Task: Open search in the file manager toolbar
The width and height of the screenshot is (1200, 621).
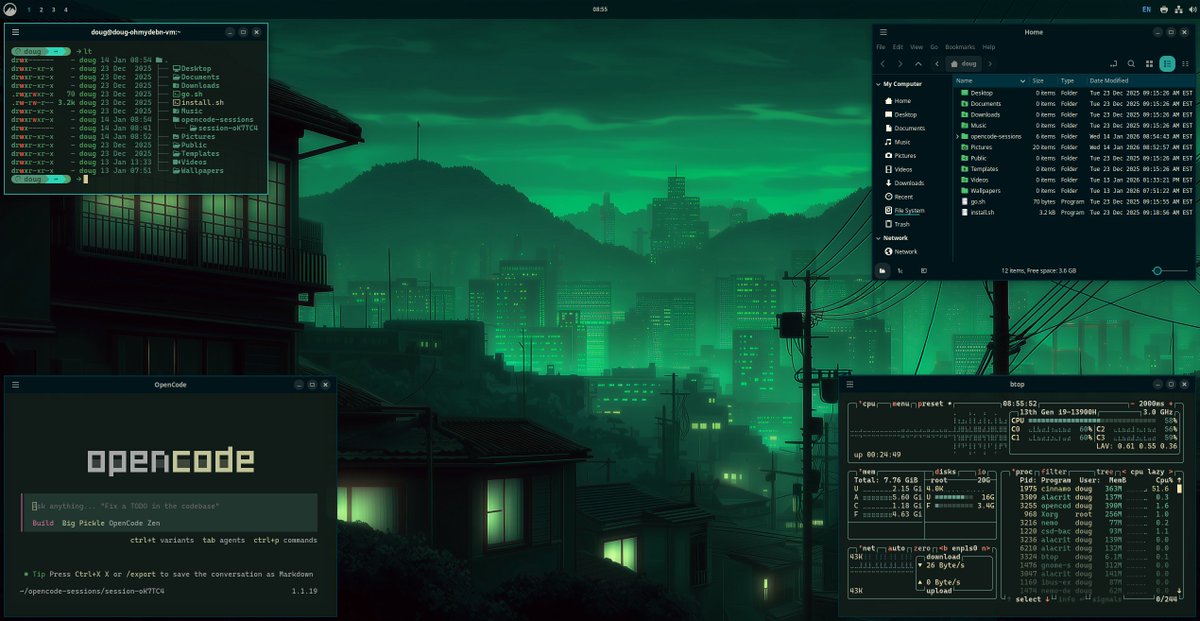Action: [x=1131, y=64]
